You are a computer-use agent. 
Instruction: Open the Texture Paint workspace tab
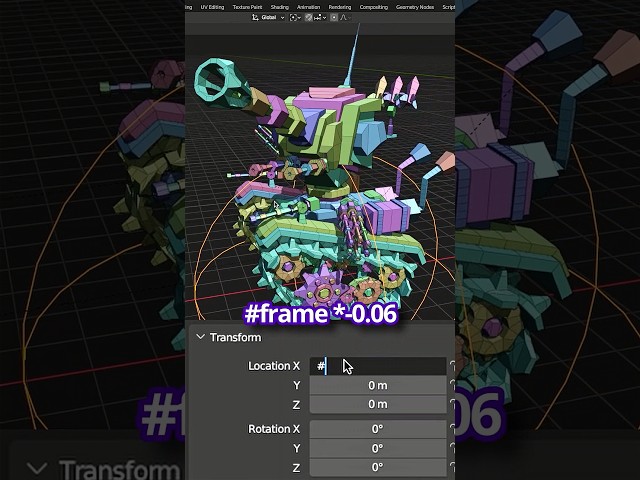click(247, 7)
